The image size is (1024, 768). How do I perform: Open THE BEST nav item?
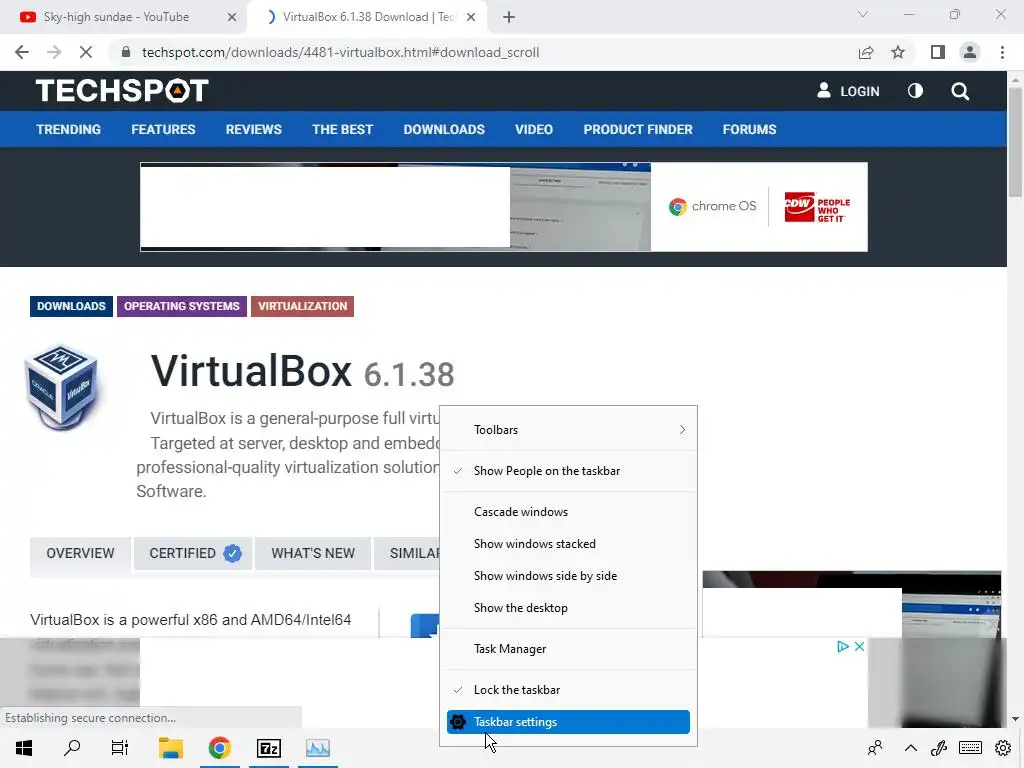click(342, 129)
